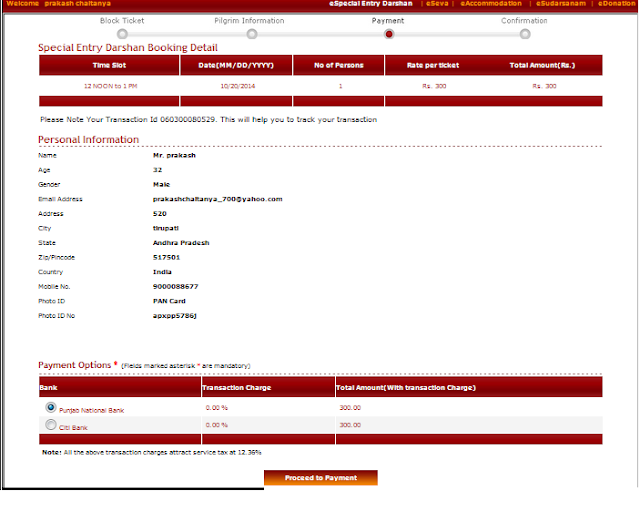
Task: Click the '12 NOON to 1 PM' cell
Action: [x=111, y=86]
